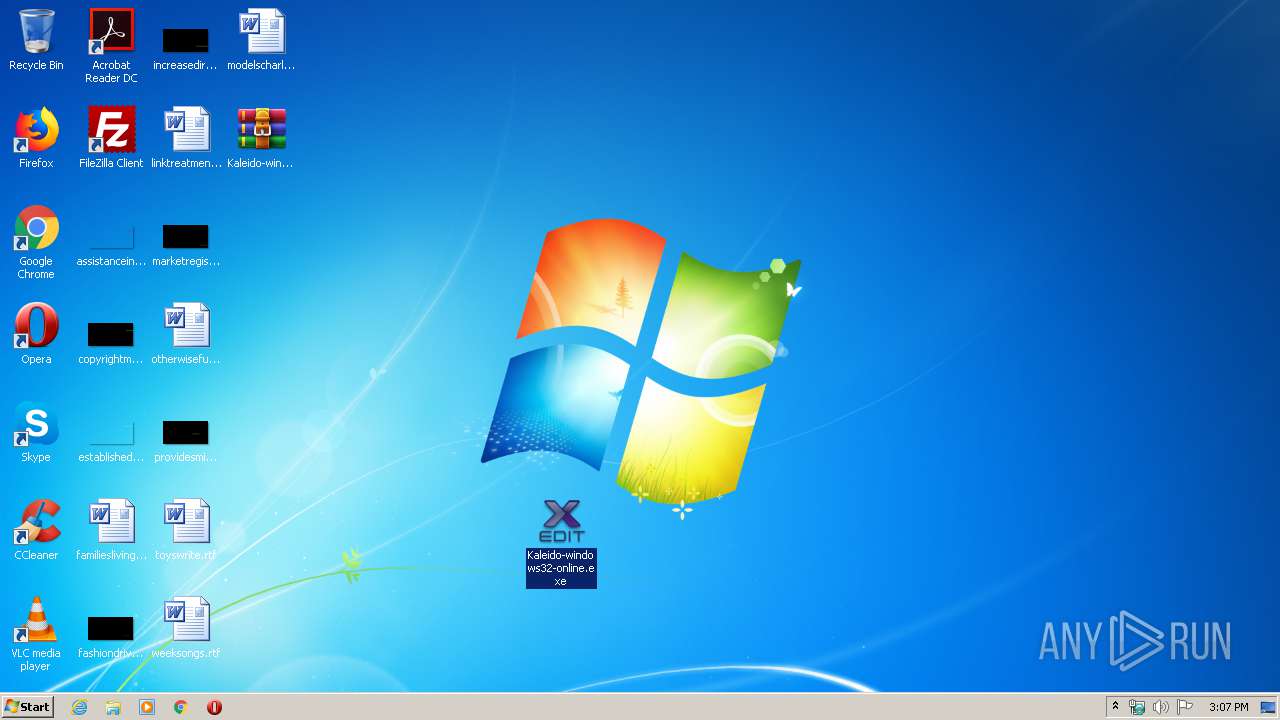1280x720 pixels.
Task: Open Windows Media Player taskbar icon
Action: click(x=147, y=707)
